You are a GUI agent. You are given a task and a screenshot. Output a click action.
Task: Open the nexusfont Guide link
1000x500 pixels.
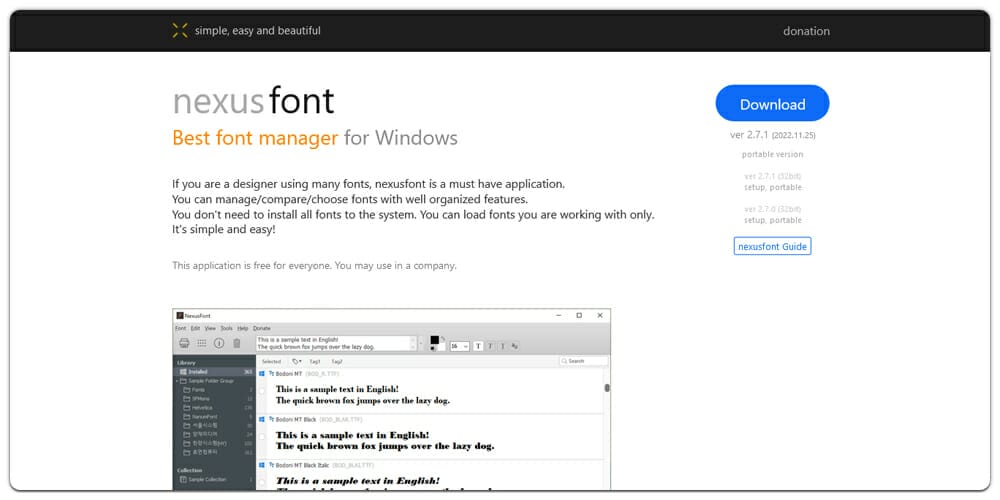coord(772,246)
